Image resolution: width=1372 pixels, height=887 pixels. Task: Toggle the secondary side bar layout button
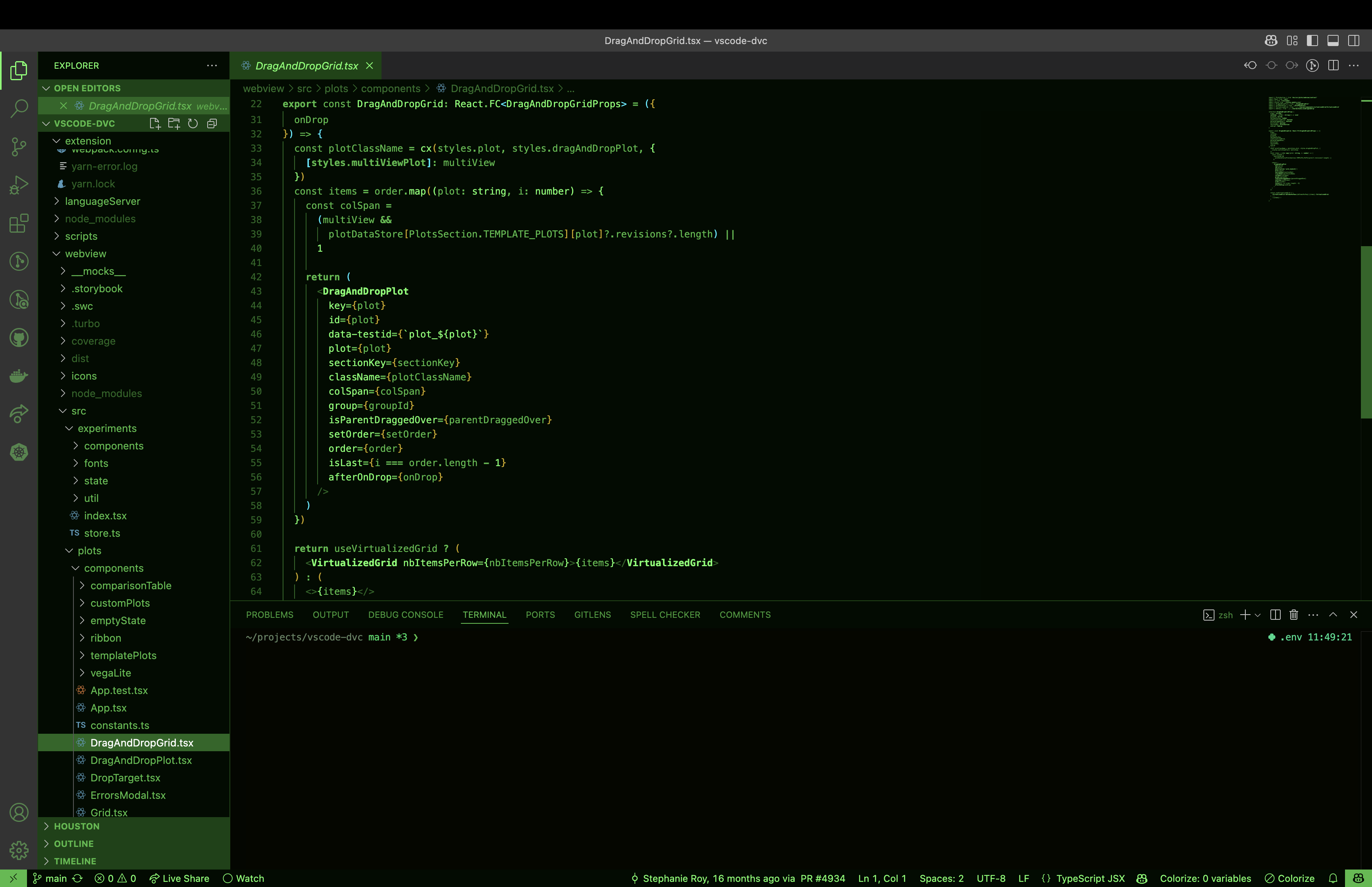(x=1354, y=40)
